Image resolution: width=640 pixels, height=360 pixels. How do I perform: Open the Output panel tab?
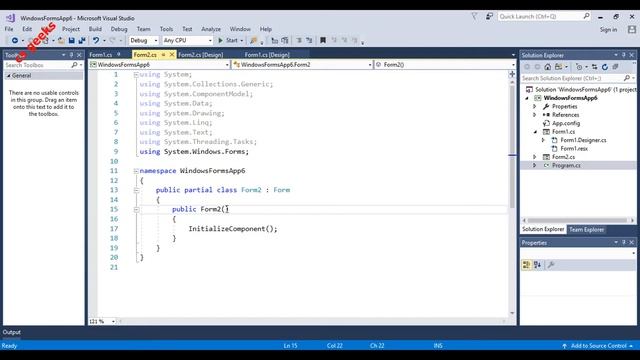pos(11,332)
